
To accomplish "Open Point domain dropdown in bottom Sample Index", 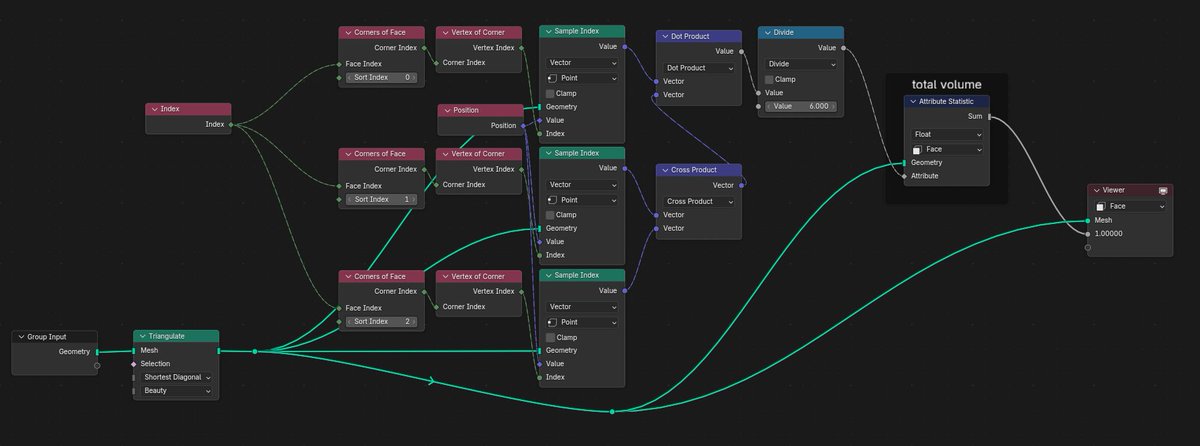I will 582,322.
